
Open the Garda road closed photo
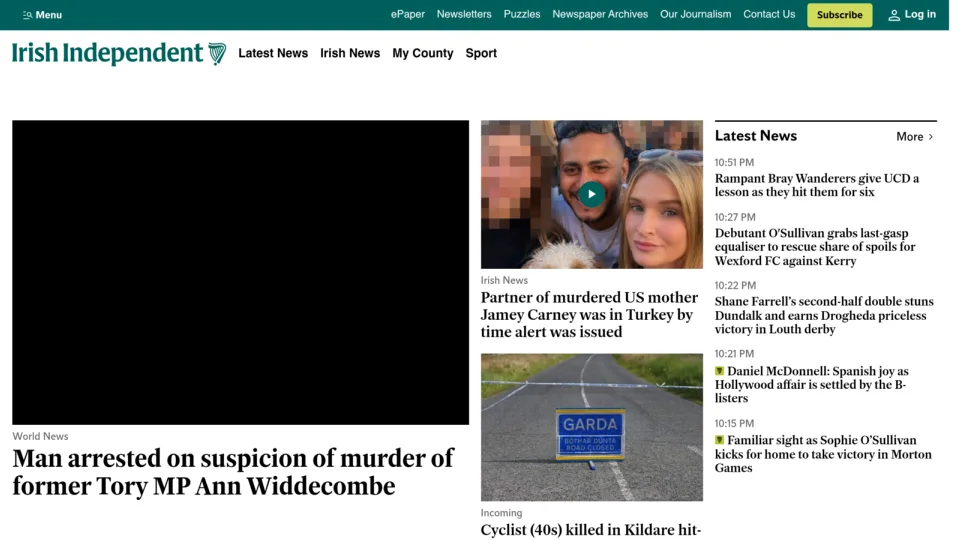[591, 427]
